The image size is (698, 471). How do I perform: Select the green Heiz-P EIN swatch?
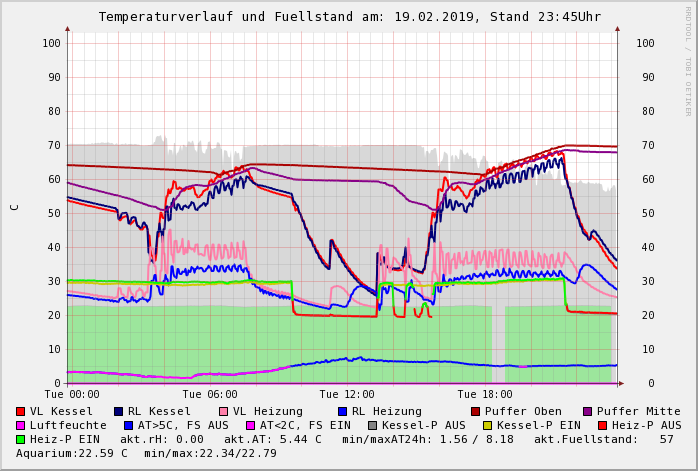pos(21,439)
